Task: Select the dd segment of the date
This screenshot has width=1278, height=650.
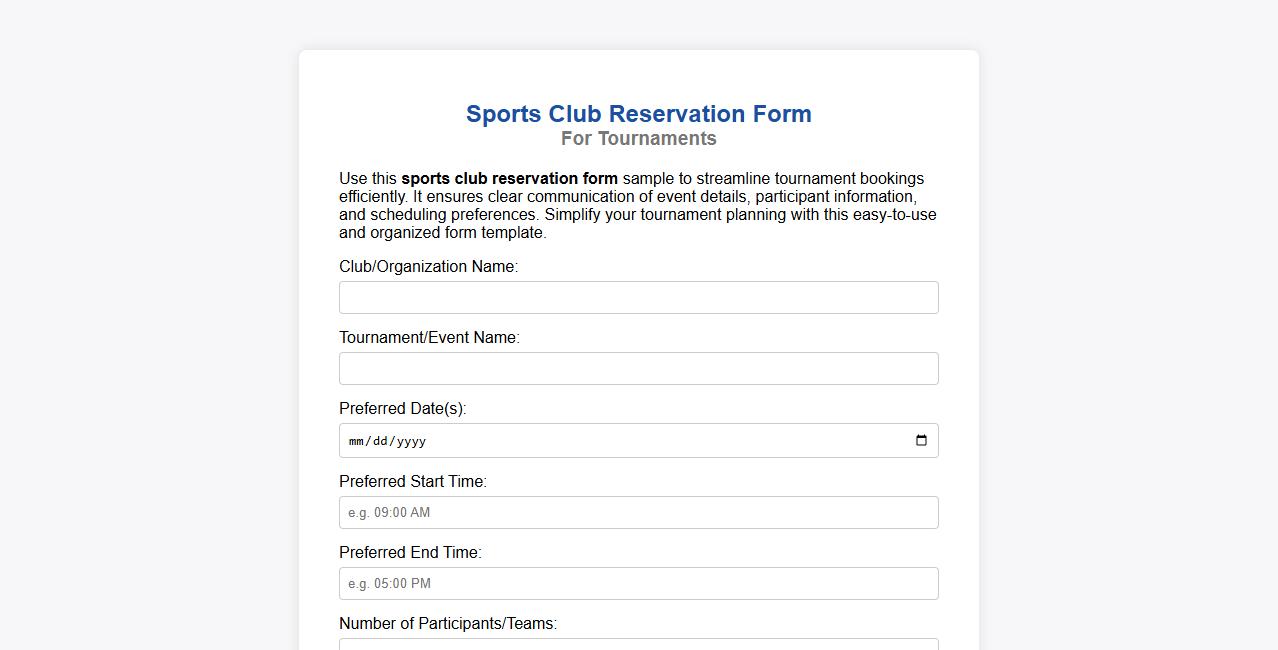Action: (381, 440)
